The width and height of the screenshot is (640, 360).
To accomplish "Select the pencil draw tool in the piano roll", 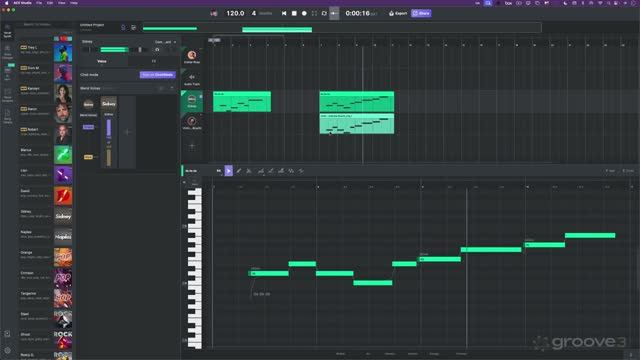I will (239, 171).
